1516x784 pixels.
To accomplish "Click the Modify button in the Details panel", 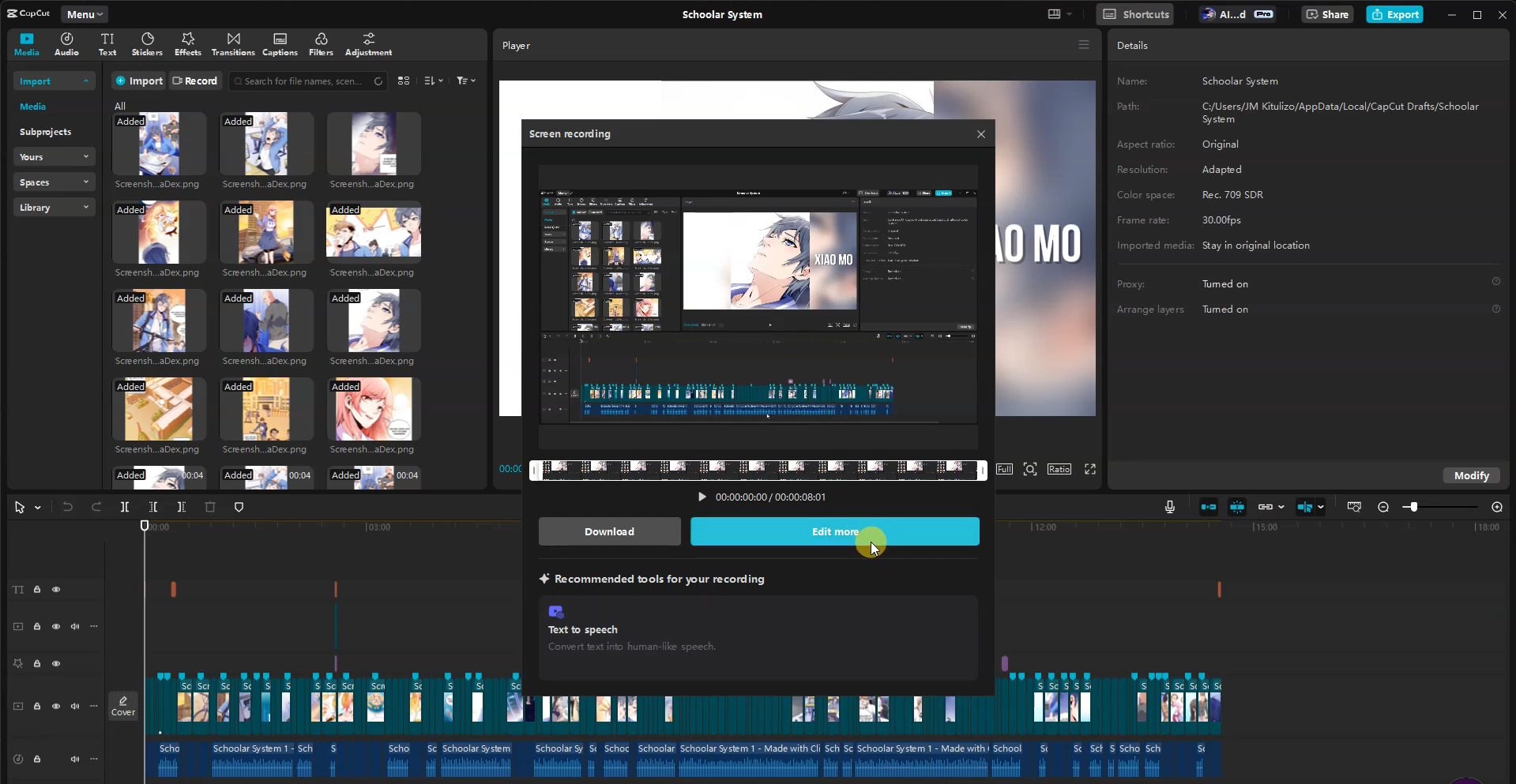I will click(1470, 475).
